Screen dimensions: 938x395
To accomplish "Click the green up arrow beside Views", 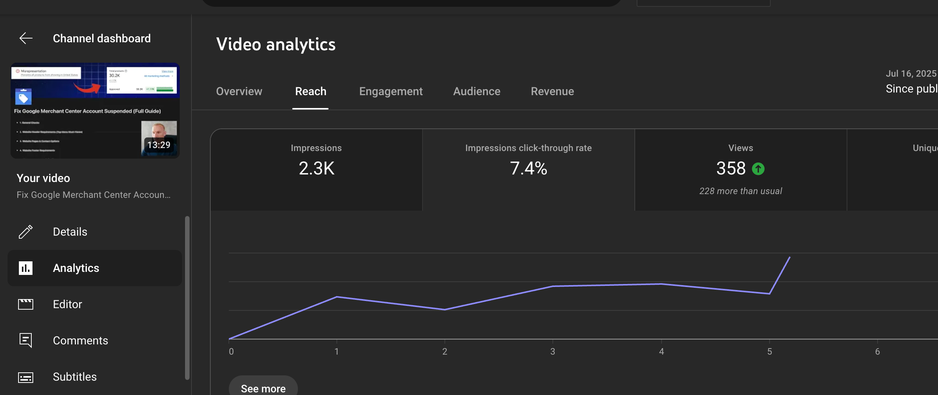I will pyautogui.click(x=758, y=169).
